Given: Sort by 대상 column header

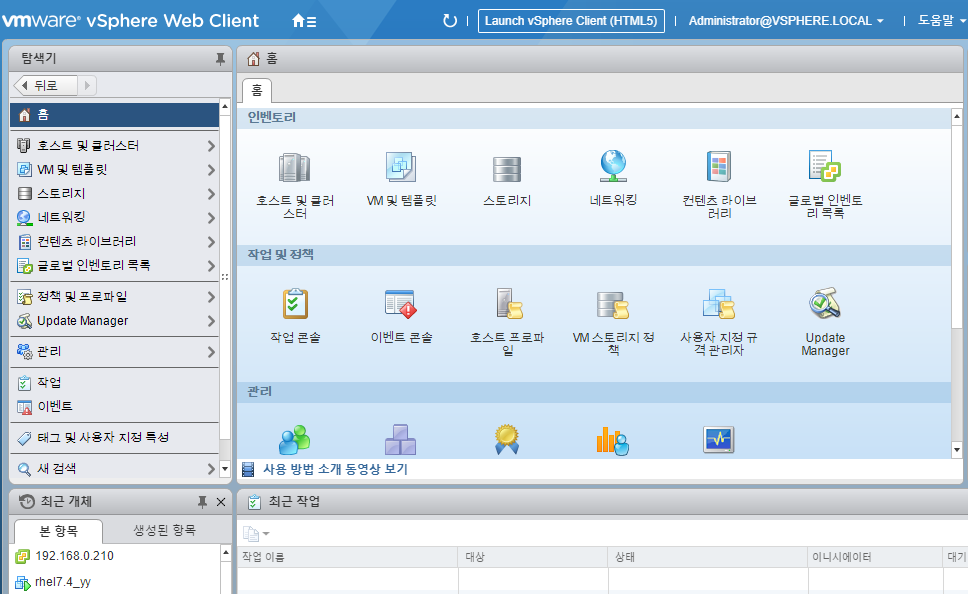Looking at the screenshot, I should pos(533,557).
